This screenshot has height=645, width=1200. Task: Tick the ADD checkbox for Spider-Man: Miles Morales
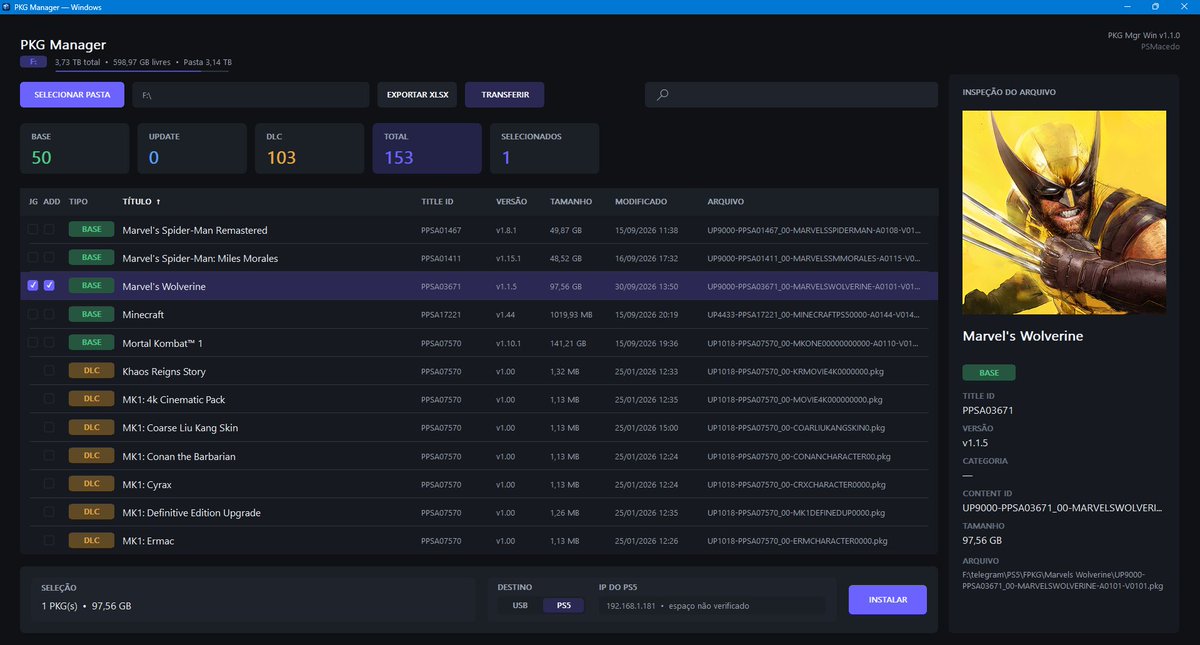pyautogui.click(x=49, y=258)
